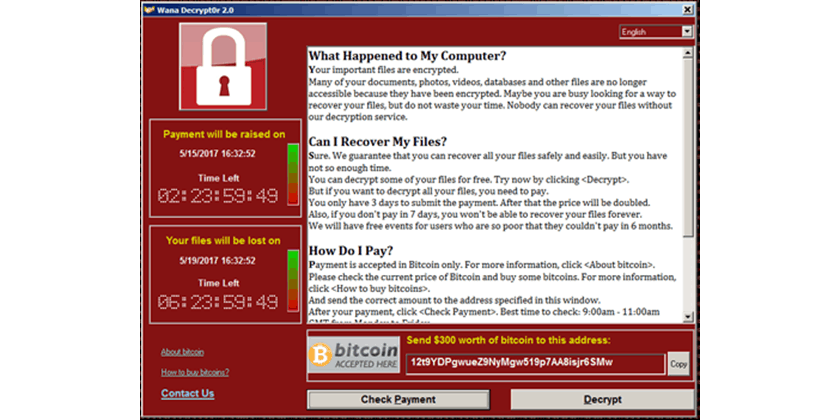The image size is (840, 420).
Task: Click the scrollbar up arrow
Action: 688,52
